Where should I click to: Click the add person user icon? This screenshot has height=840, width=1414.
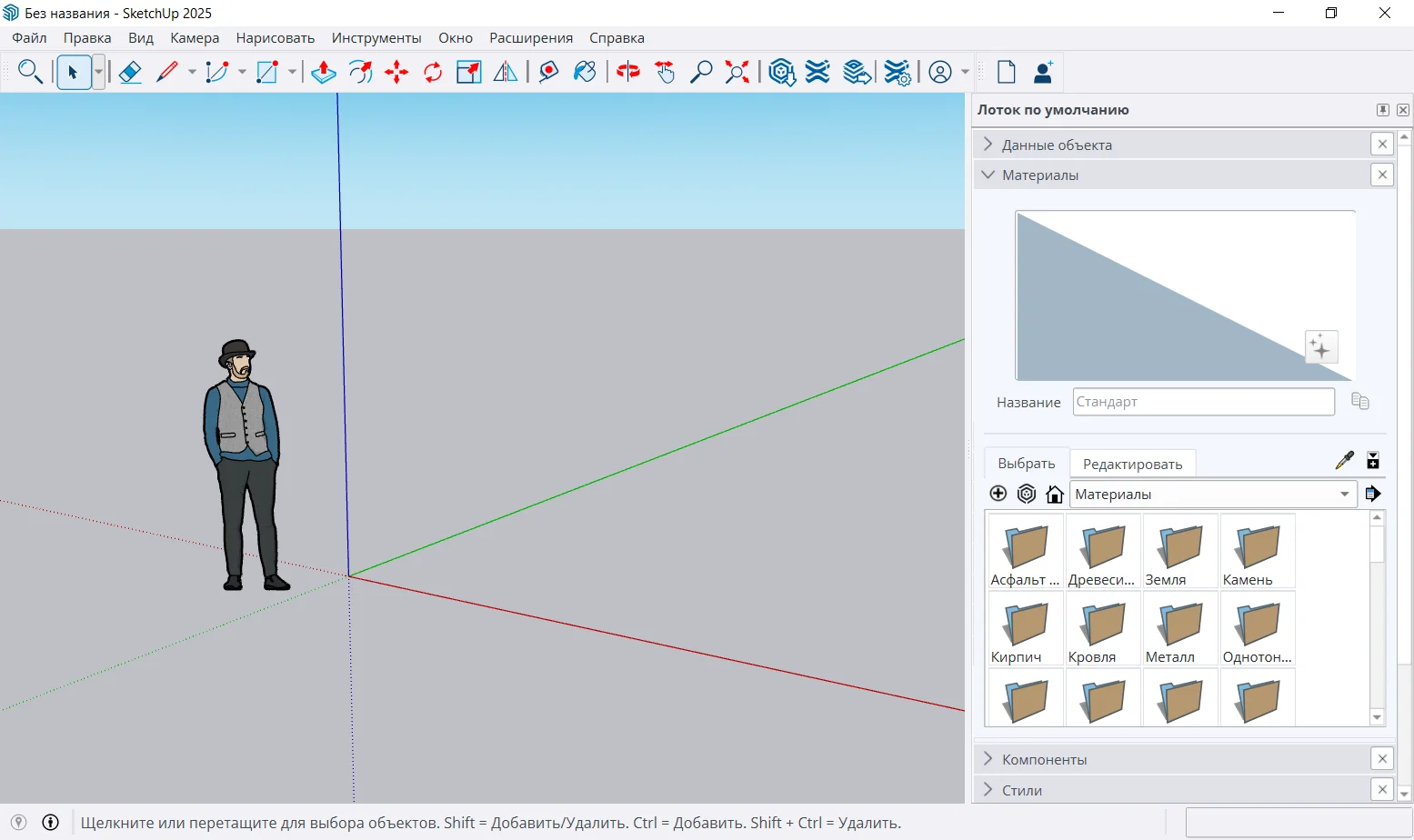[x=1043, y=72]
